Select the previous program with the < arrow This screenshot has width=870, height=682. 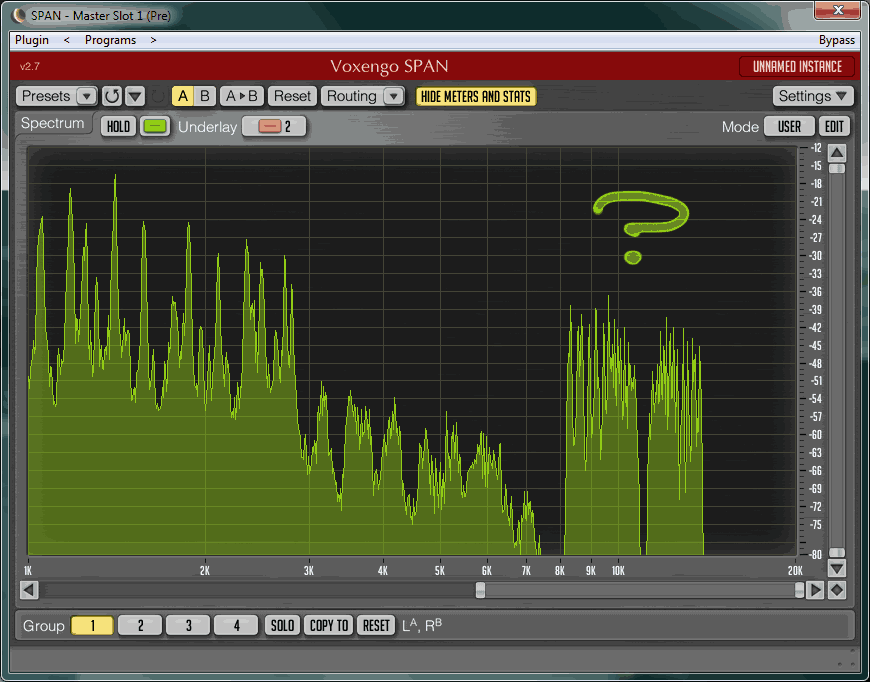[x=67, y=40]
